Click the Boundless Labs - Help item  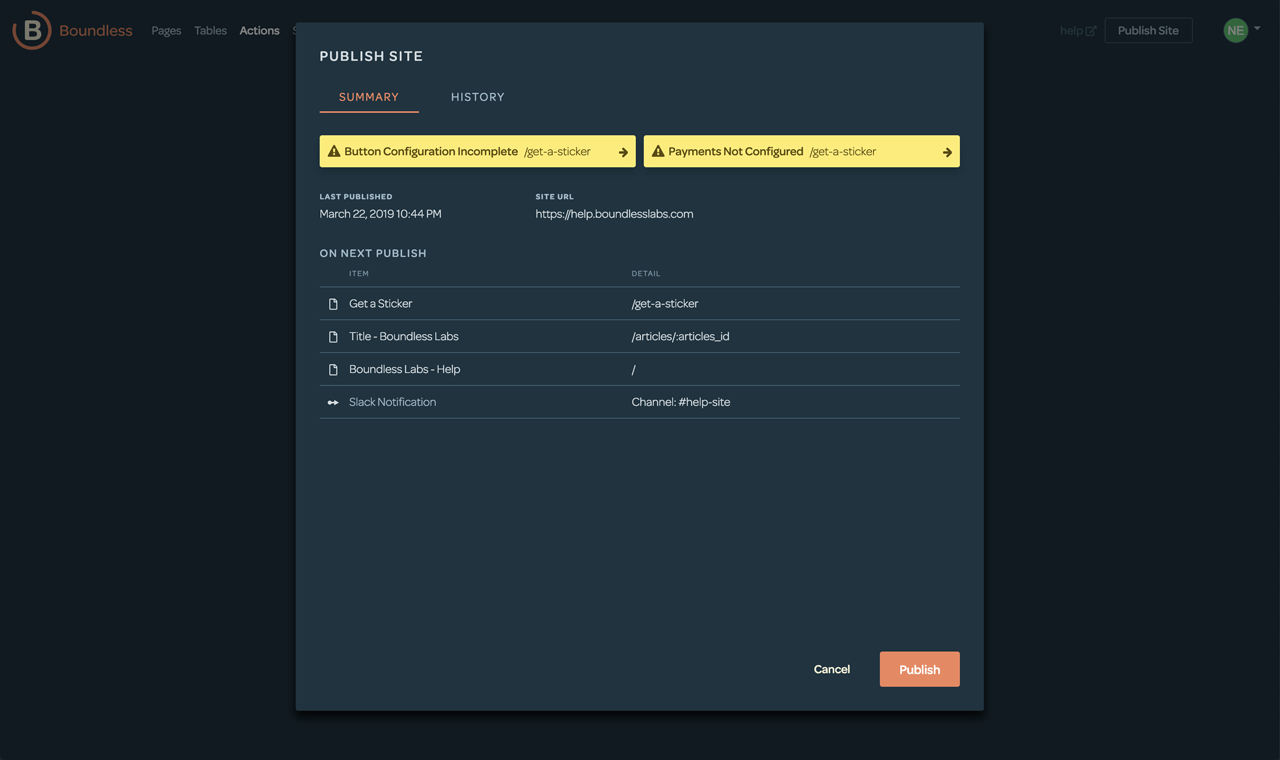click(x=405, y=370)
